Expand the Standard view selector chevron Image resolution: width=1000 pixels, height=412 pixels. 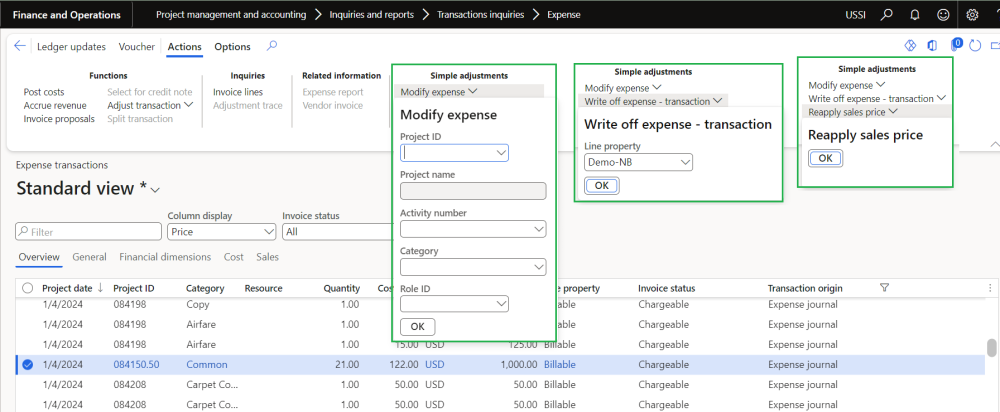[x=154, y=190]
